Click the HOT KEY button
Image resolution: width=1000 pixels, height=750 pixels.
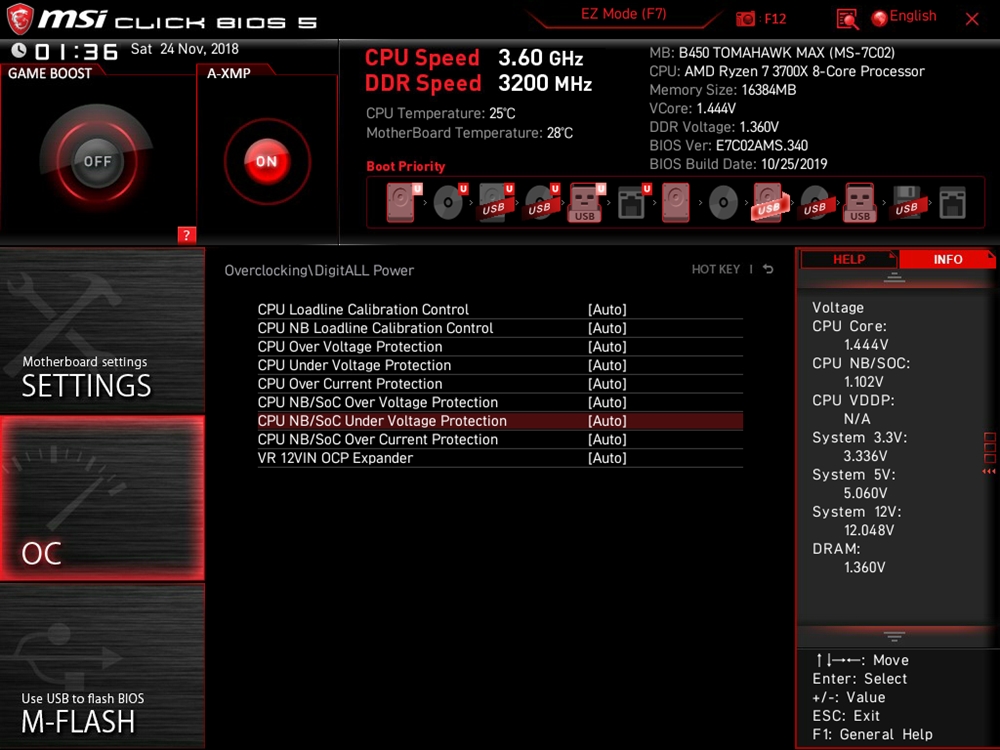[x=716, y=269]
